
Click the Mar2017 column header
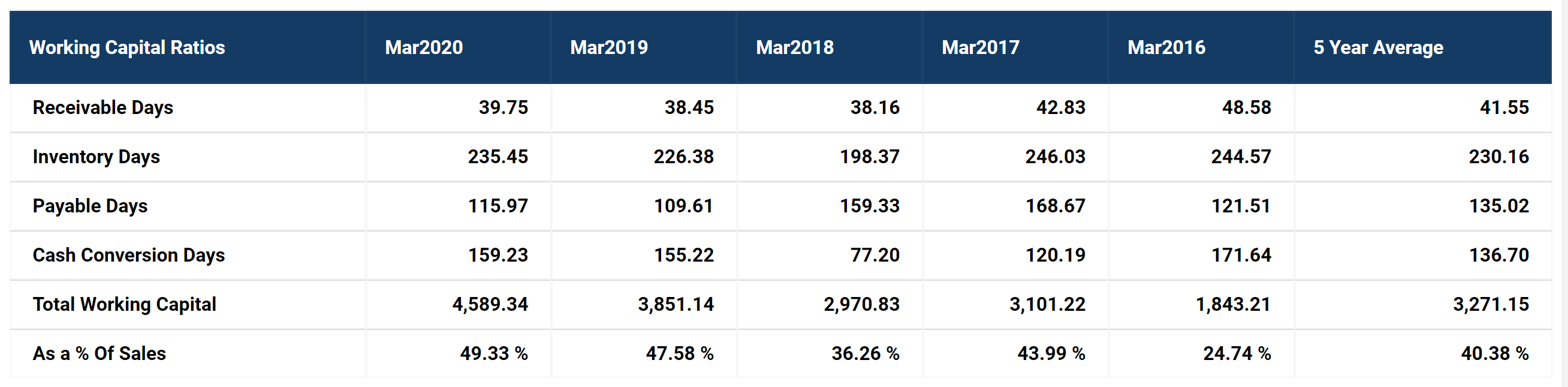(x=980, y=47)
